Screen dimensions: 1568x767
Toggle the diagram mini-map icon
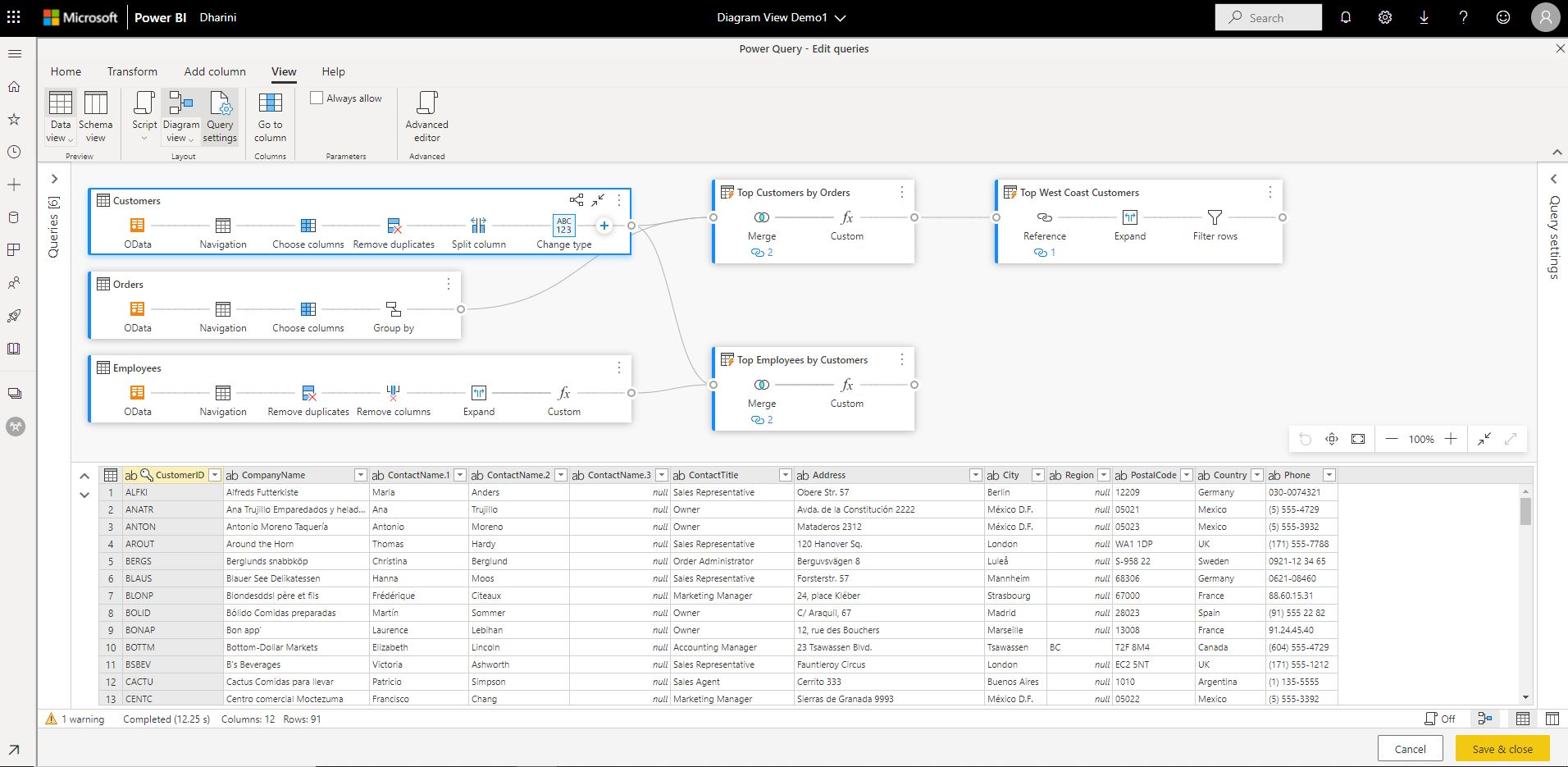(x=1332, y=439)
